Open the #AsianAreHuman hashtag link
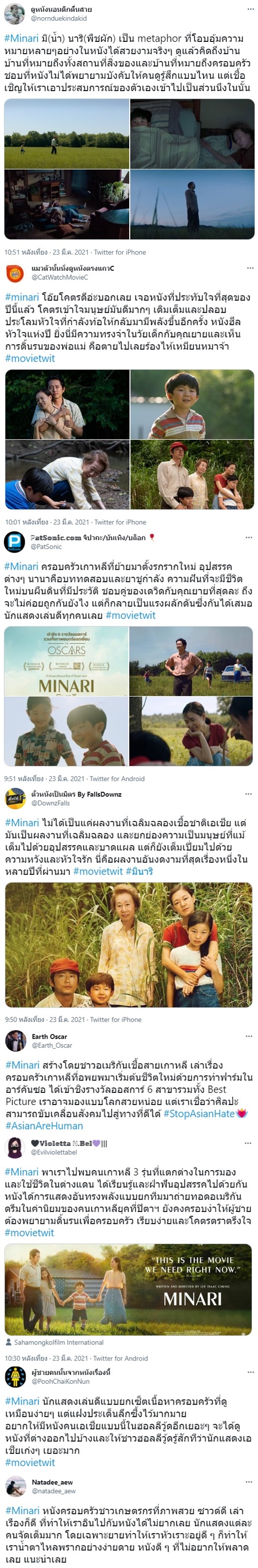Image resolution: width=258 pixels, height=1568 pixels. [44, 1125]
